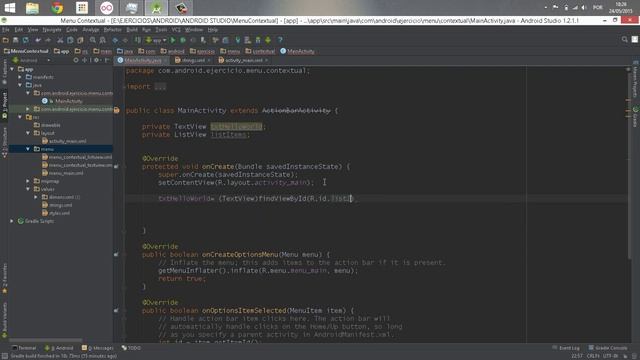Collapse the layout folder node
The height and width of the screenshot is (360, 640).
tap(28, 133)
